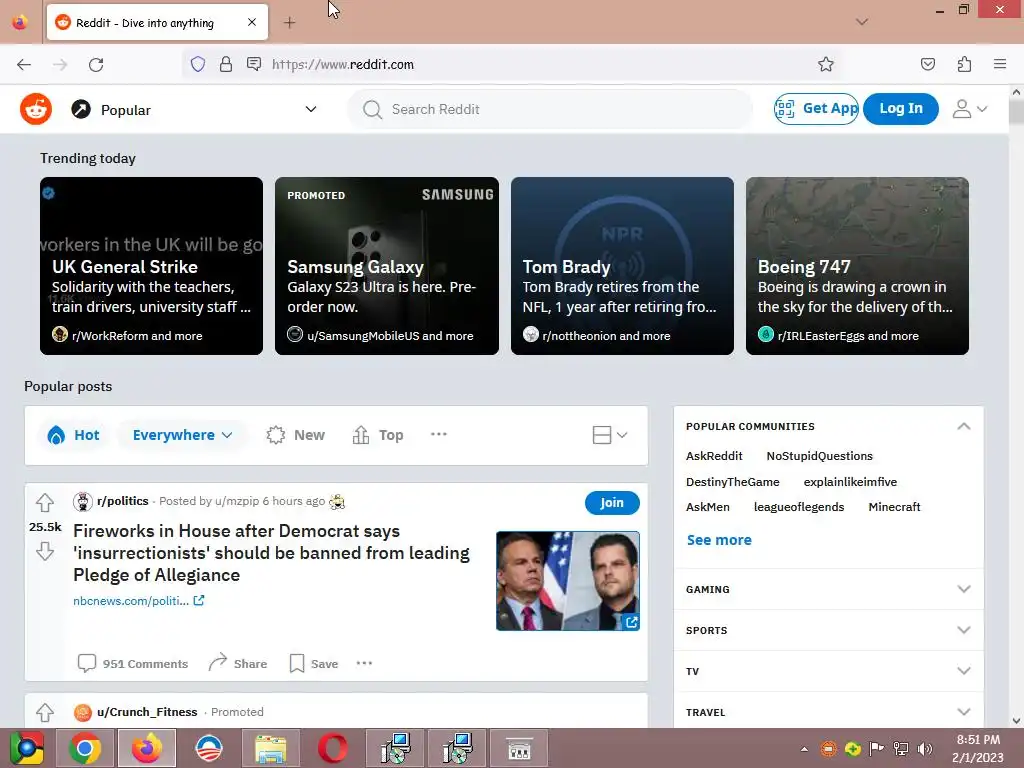The image size is (1024, 768).
Task: Select the New sort tab
Action: coord(295,435)
